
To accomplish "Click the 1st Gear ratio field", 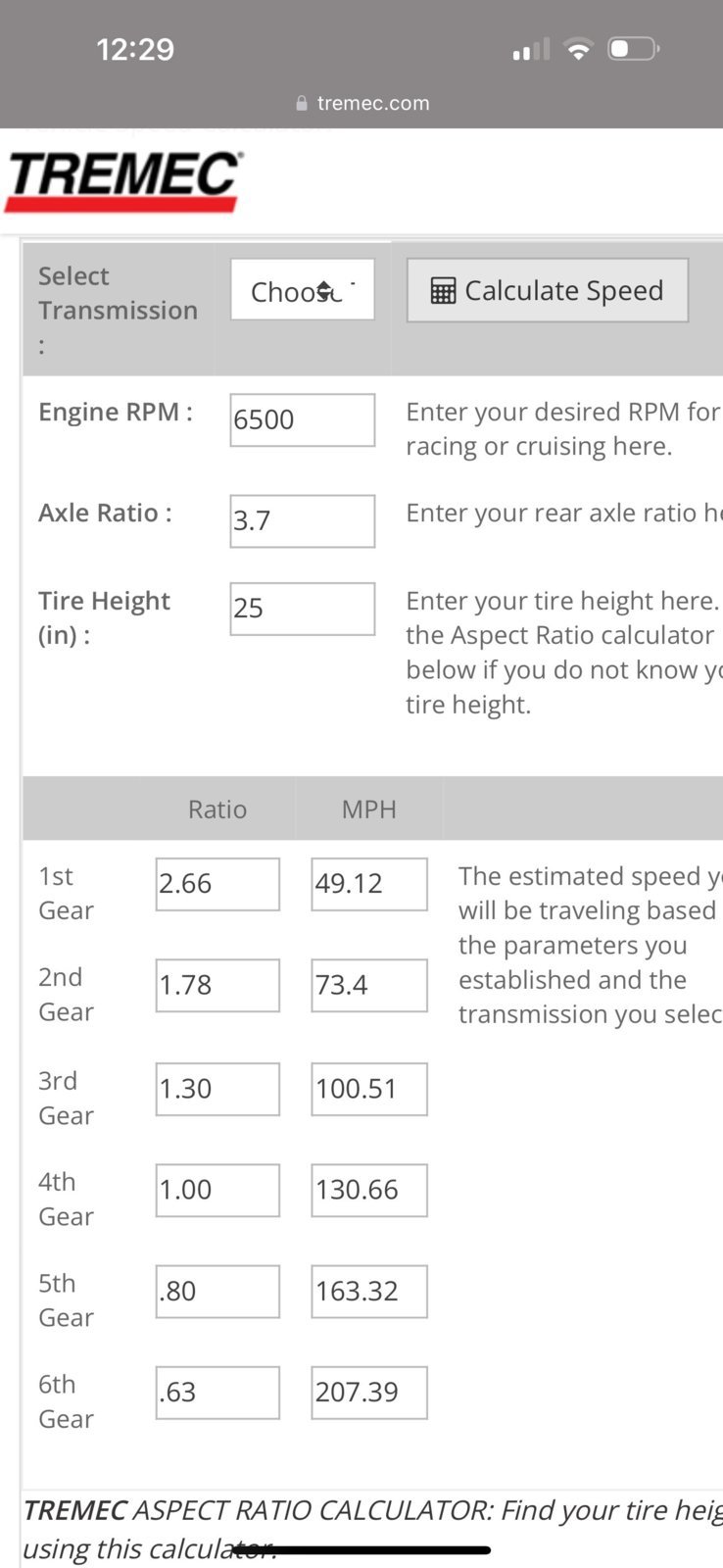I will pyautogui.click(x=217, y=884).
